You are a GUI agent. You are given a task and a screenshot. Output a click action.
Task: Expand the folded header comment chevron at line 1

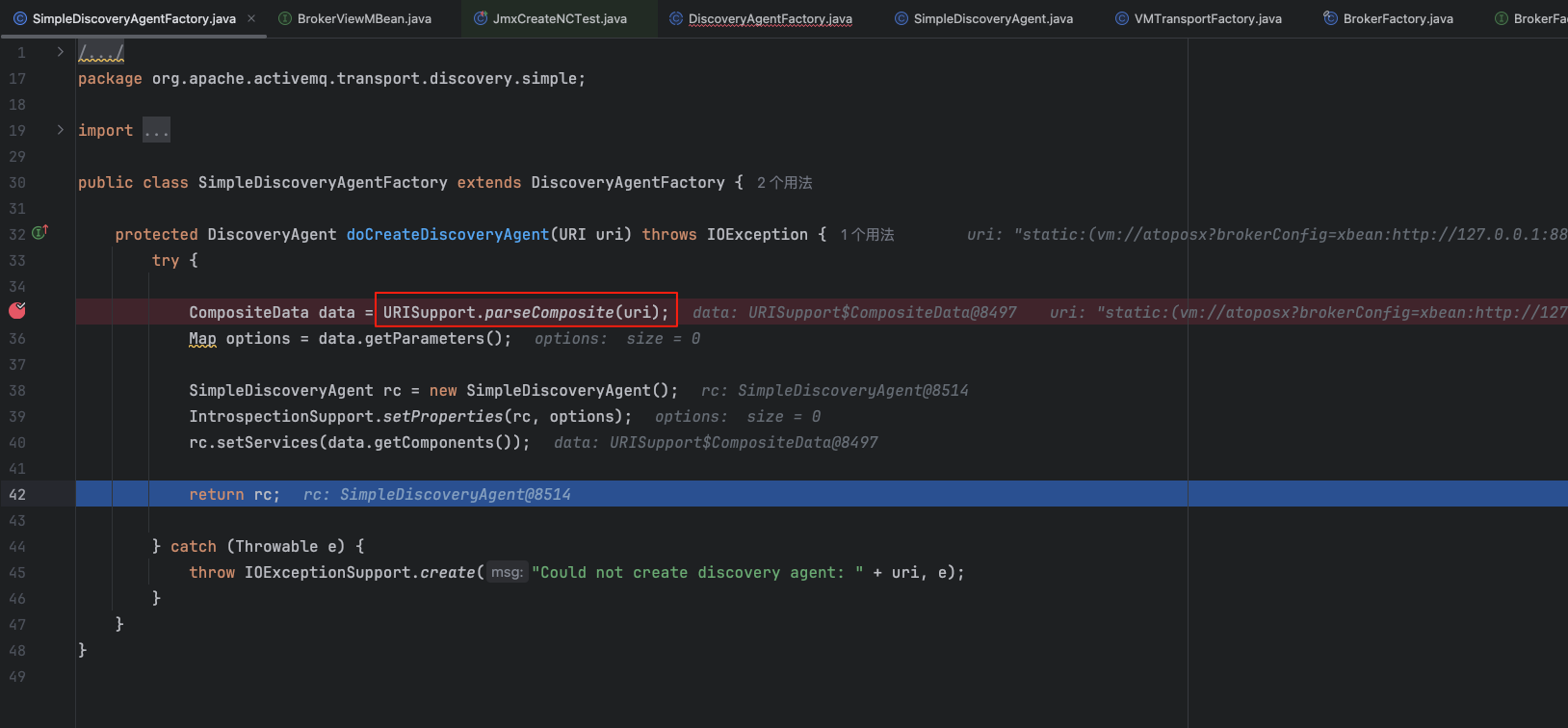coord(60,52)
